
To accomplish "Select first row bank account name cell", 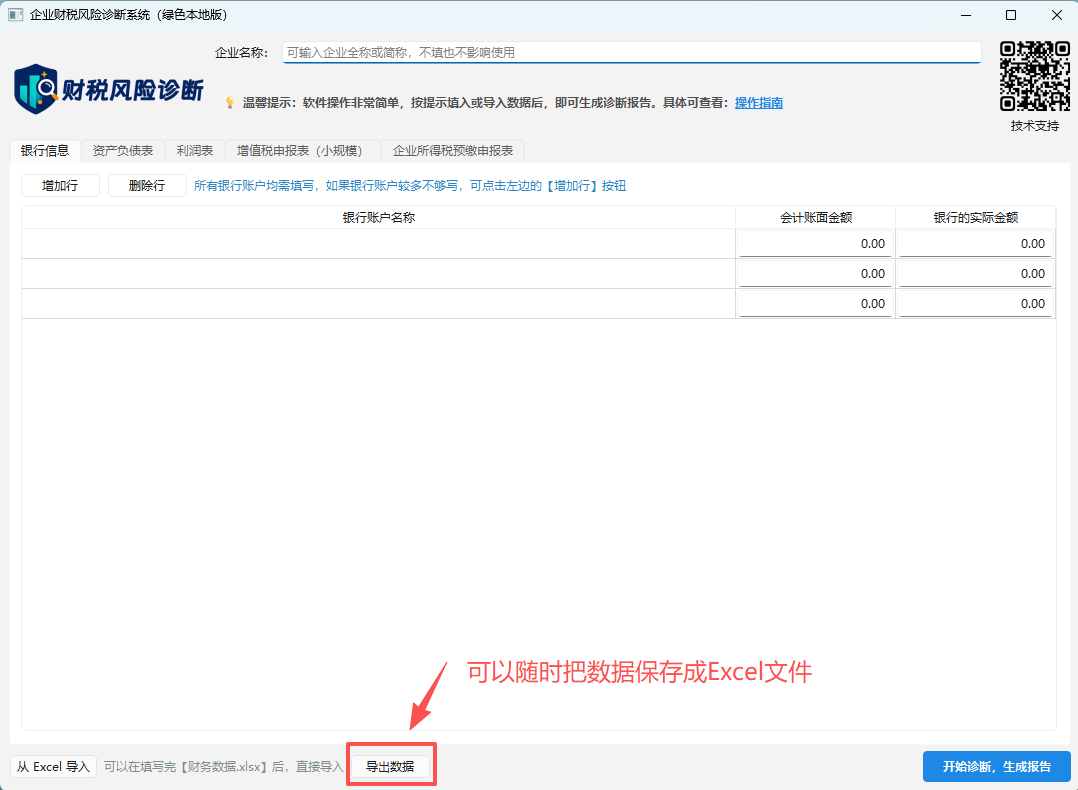I will [x=379, y=243].
